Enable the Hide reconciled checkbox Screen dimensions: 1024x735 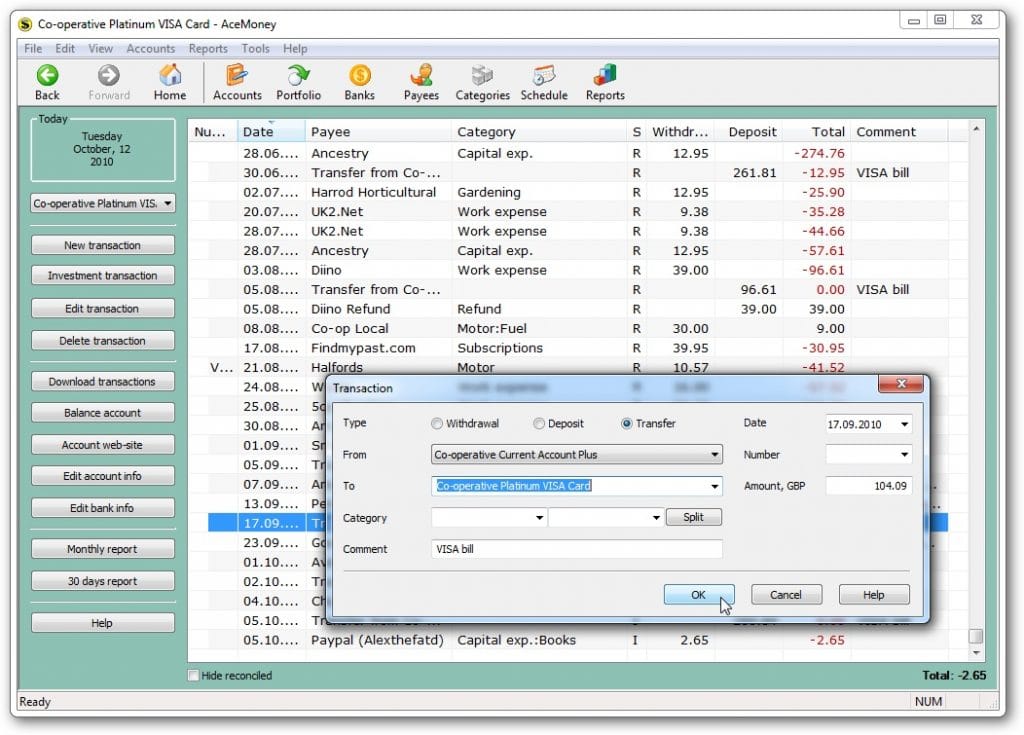(x=193, y=675)
